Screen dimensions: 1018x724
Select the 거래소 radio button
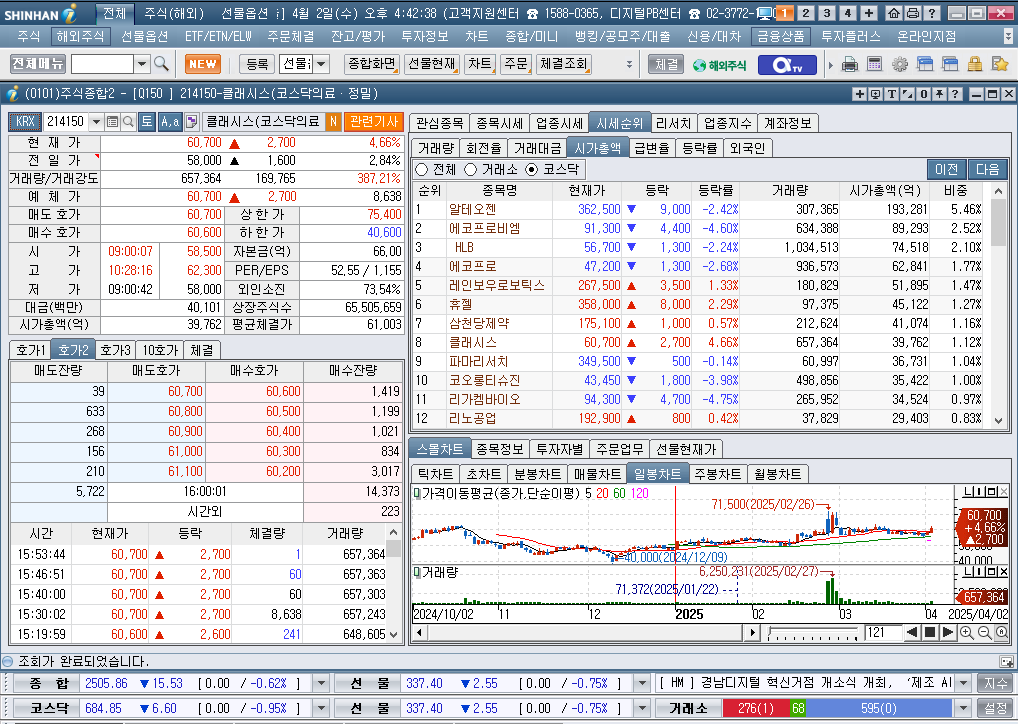pyautogui.click(x=471, y=169)
